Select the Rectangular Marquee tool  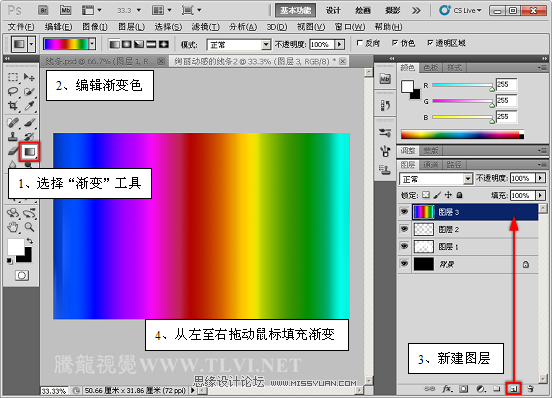13,77
